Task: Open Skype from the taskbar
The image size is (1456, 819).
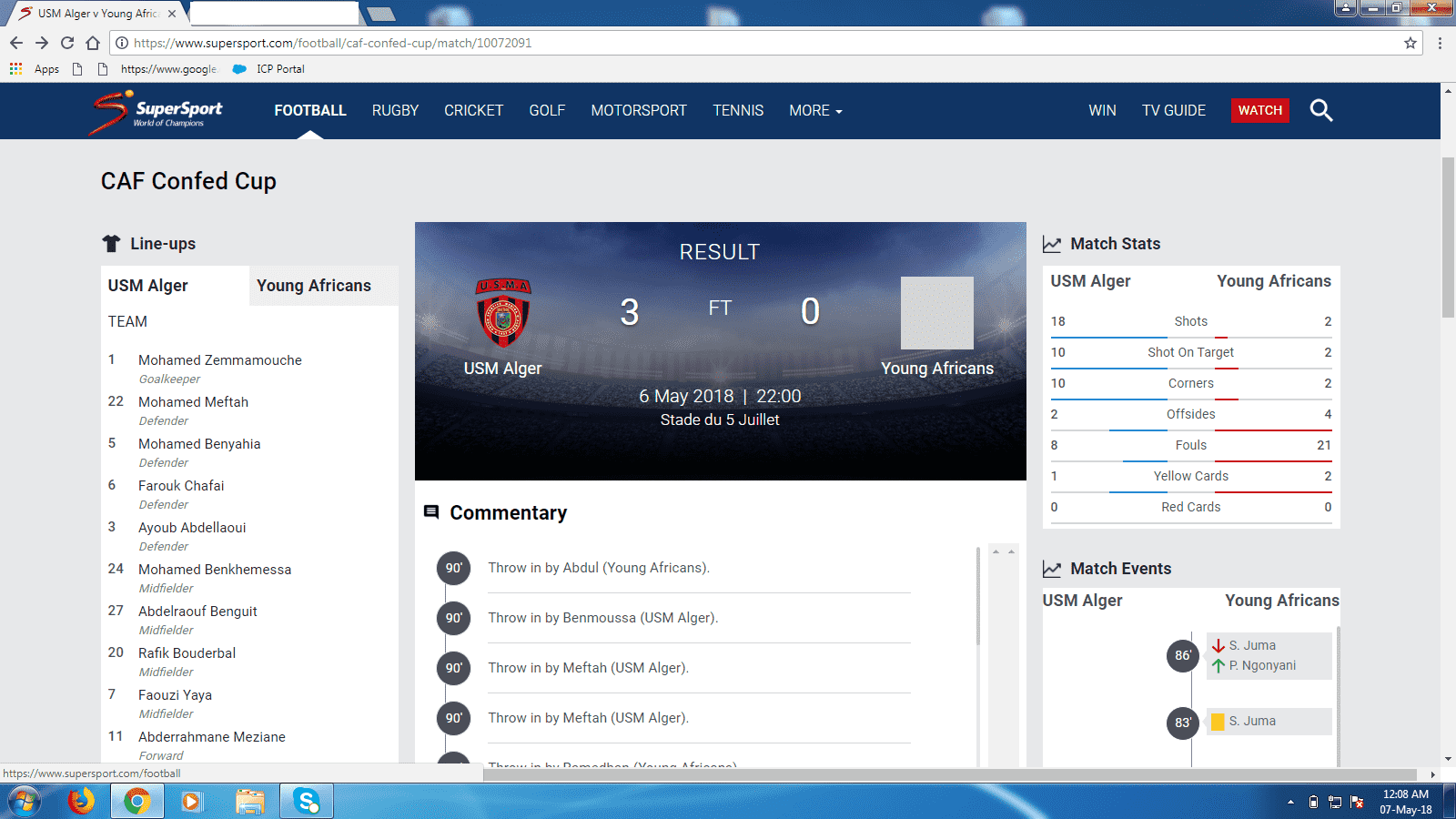Action: (x=307, y=802)
